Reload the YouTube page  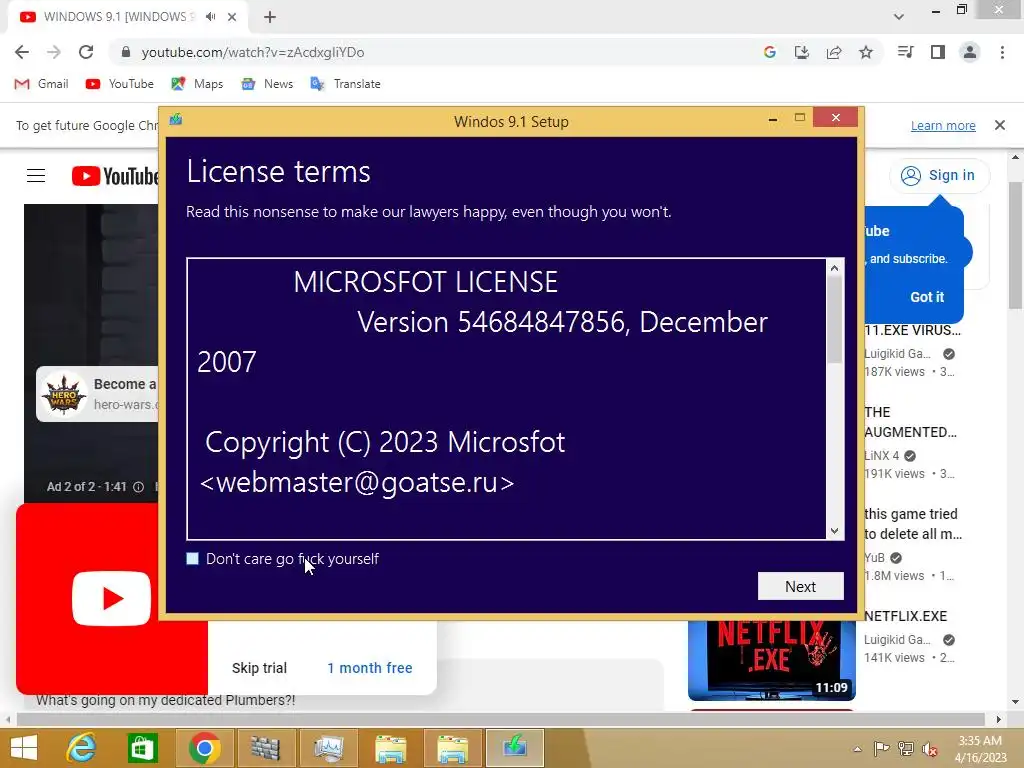pos(86,52)
